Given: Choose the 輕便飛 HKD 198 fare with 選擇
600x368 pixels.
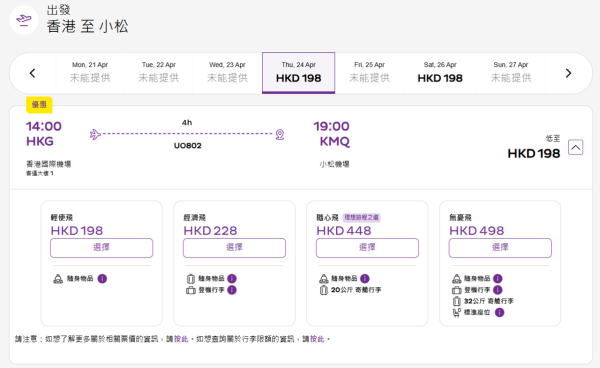Looking at the screenshot, I should tap(101, 248).
